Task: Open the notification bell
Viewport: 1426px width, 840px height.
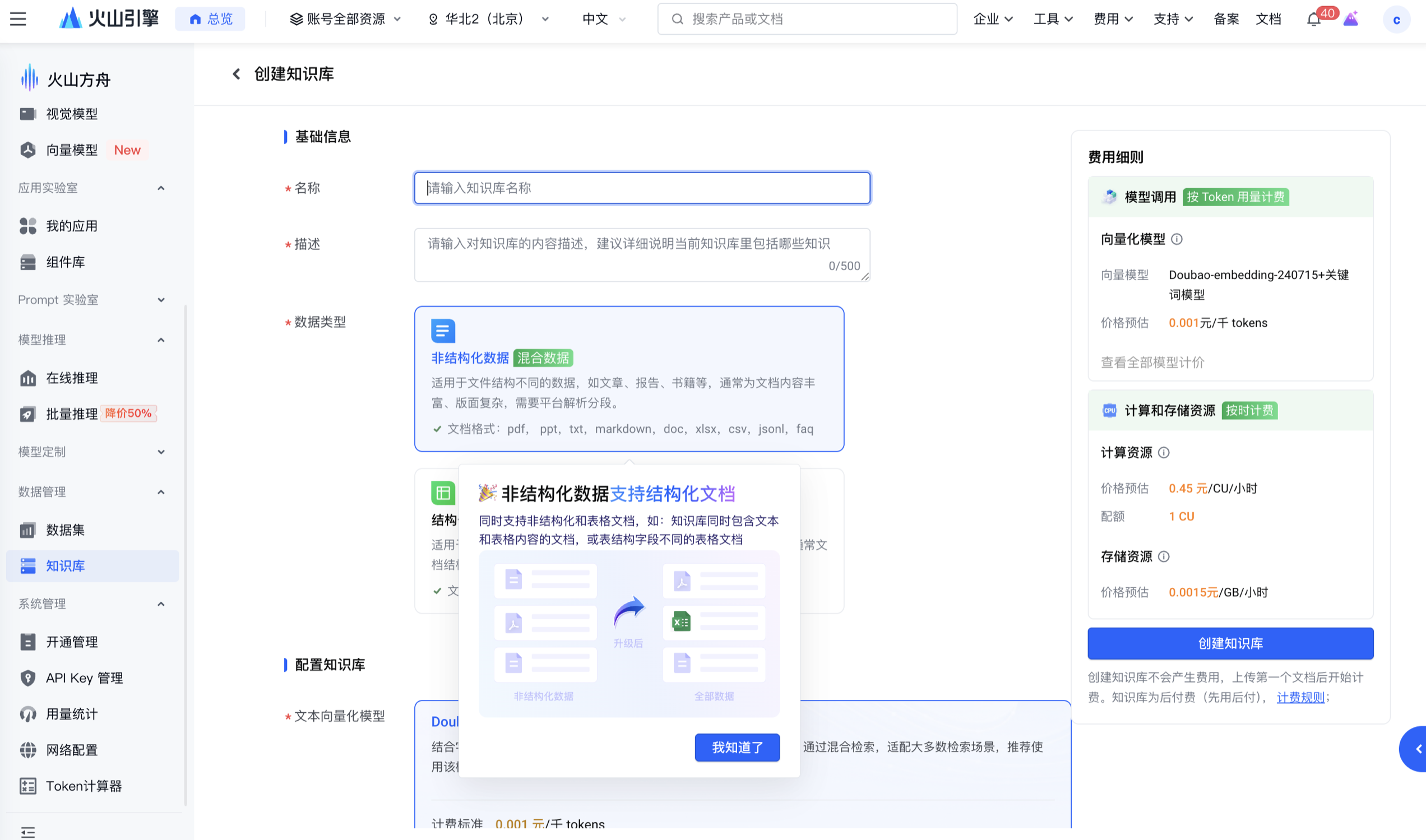Action: pyautogui.click(x=1313, y=19)
